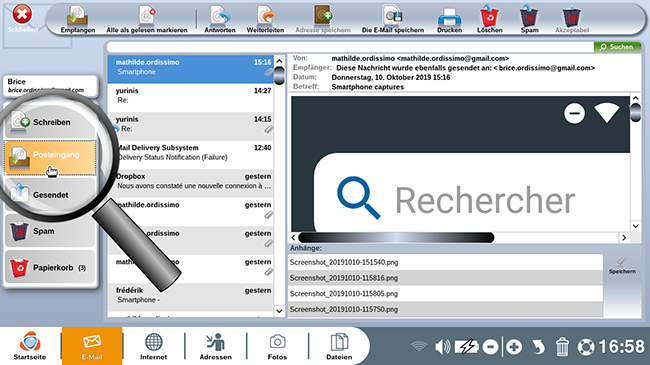Open the Gesendet folder
This screenshot has height=365, width=650.
click(x=50, y=195)
